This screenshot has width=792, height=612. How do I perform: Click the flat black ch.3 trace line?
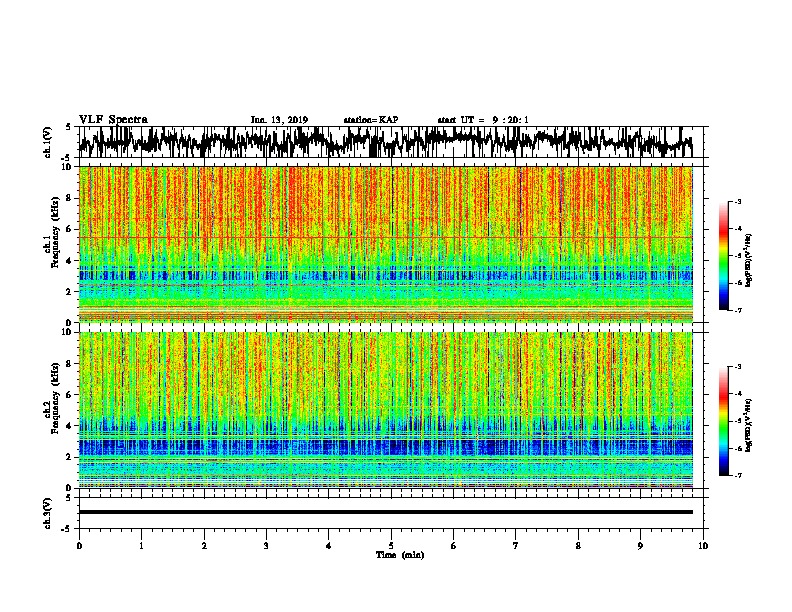coord(385,512)
